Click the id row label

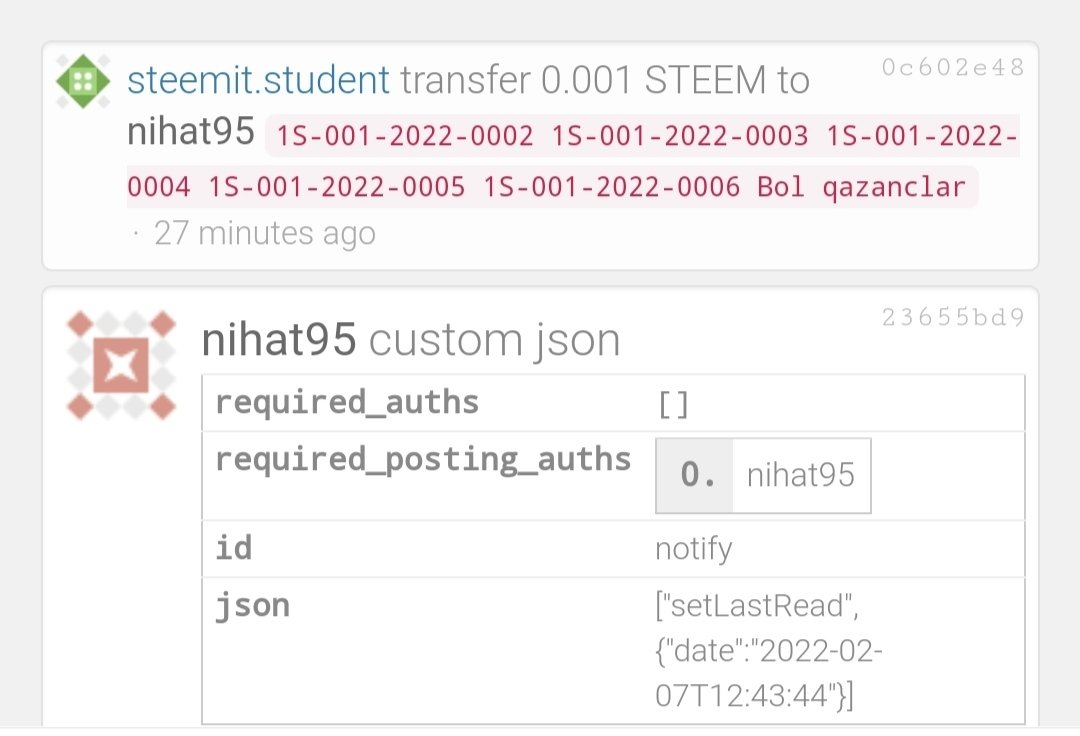[233, 548]
